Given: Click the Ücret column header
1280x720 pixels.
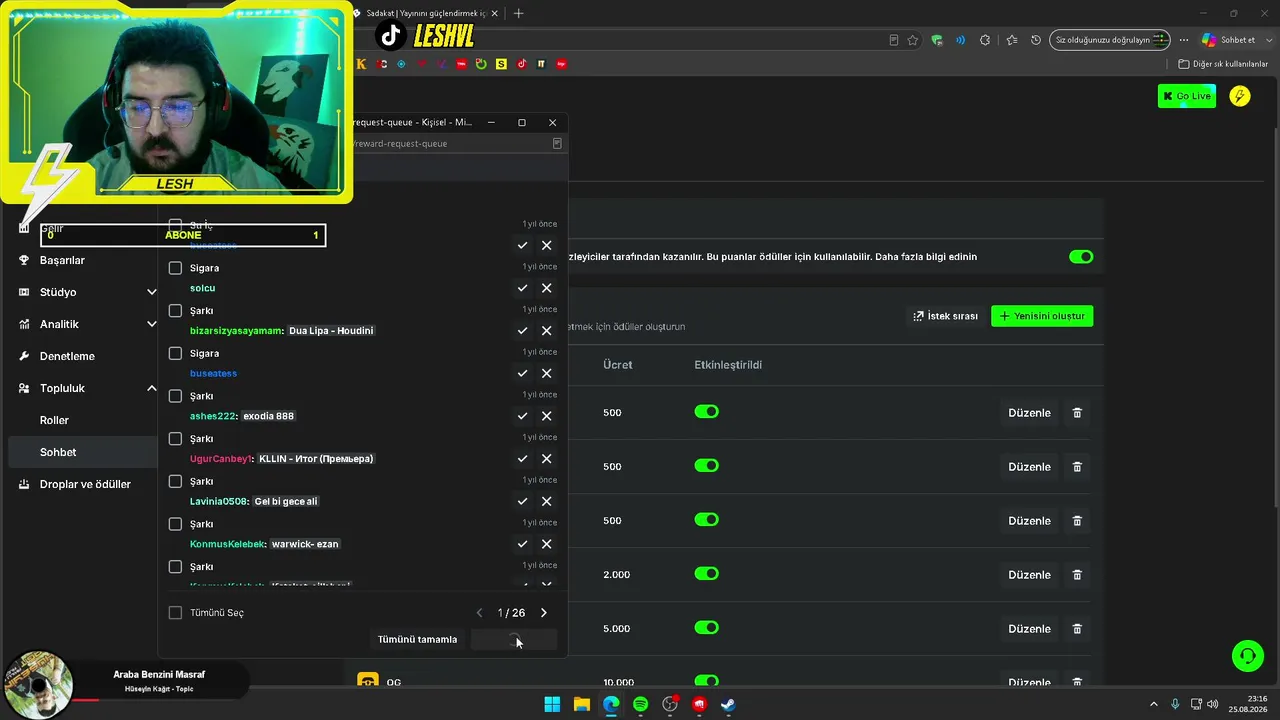Looking at the screenshot, I should coord(617,365).
